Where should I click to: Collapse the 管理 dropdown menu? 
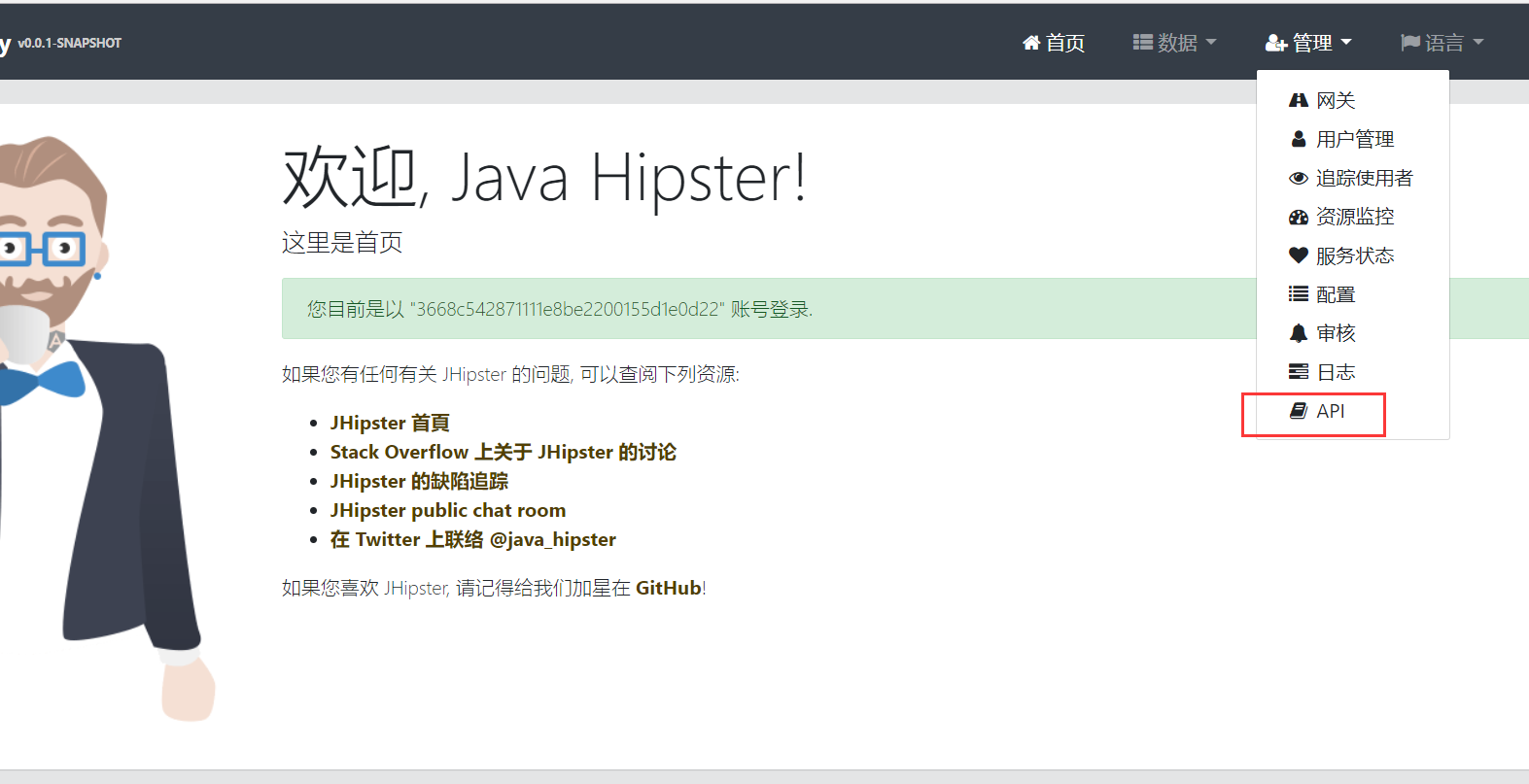coord(1308,43)
